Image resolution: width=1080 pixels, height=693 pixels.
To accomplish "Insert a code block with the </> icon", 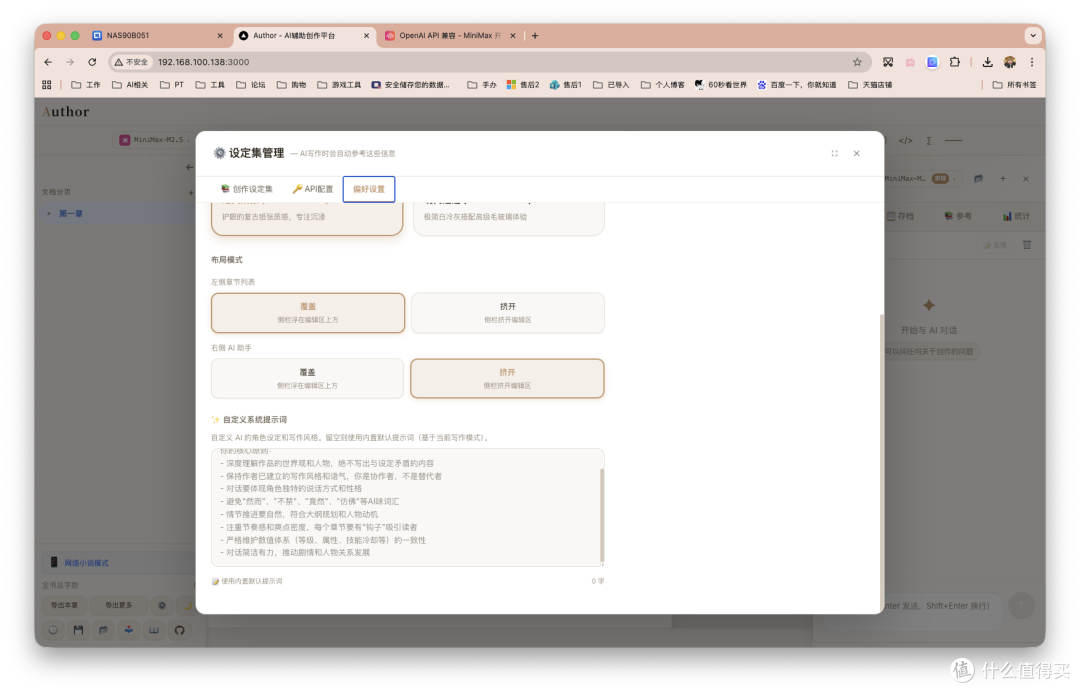I will coord(906,141).
